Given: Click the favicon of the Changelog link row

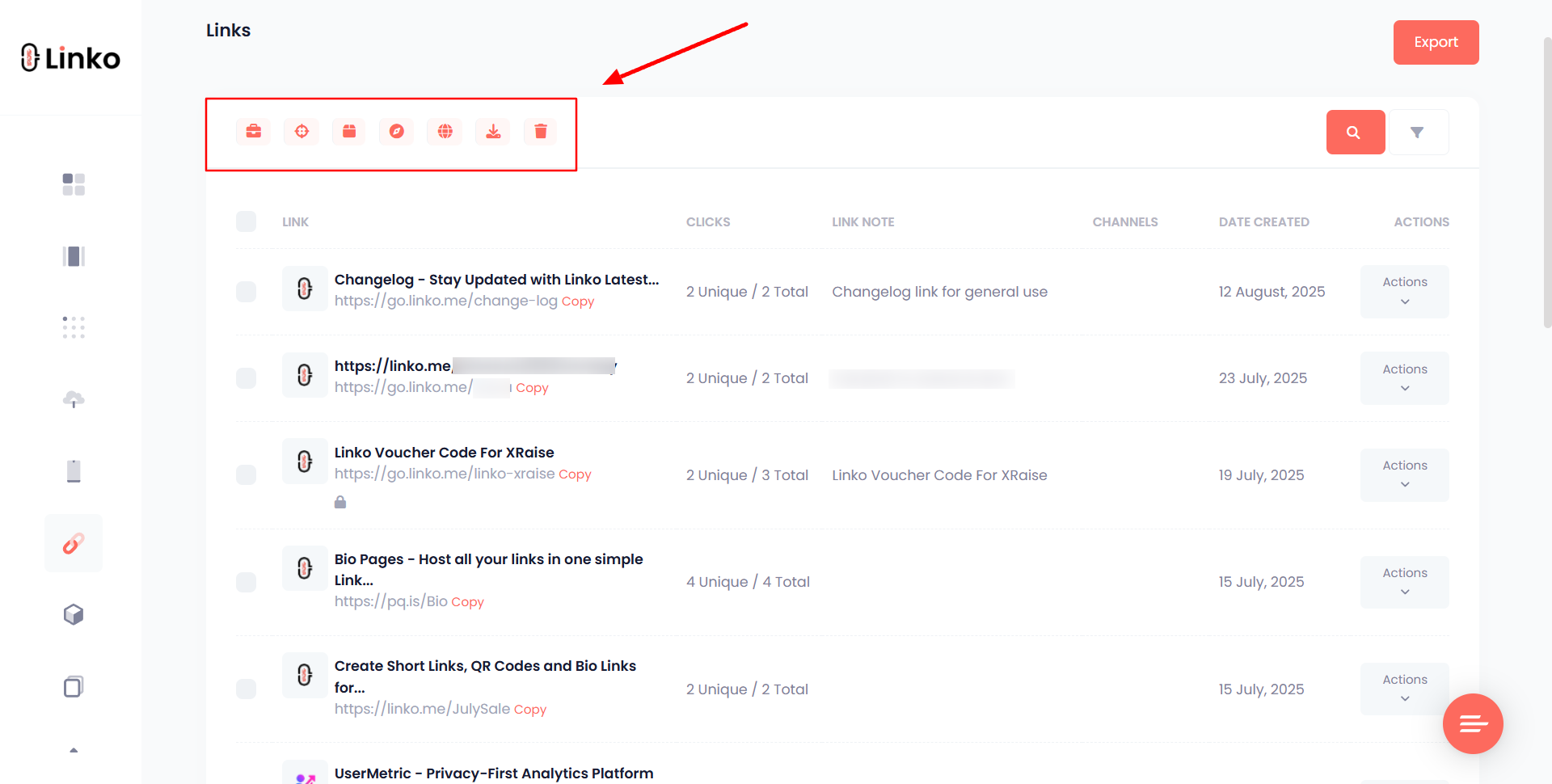Looking at the screenshot, I should [305, 289].
